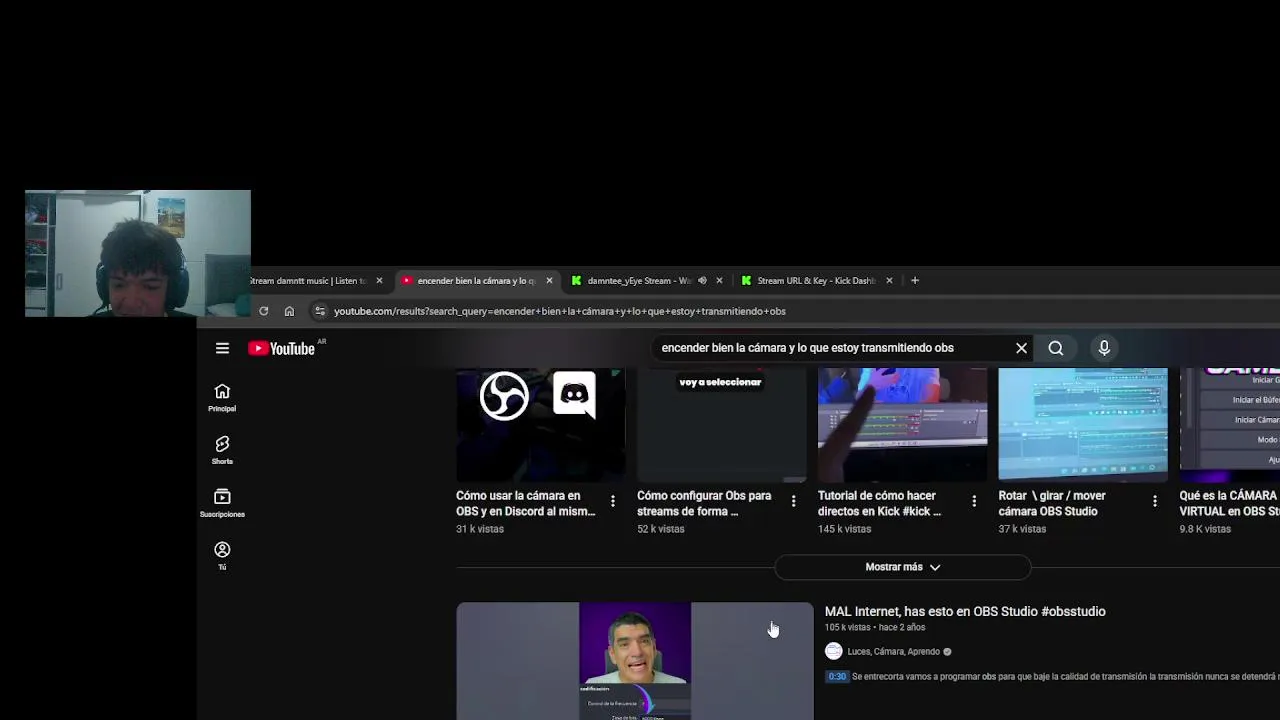The image size is (1280, 720).
Task: Open options for Rotar girar mover cámara
Action: (1155, 501)
